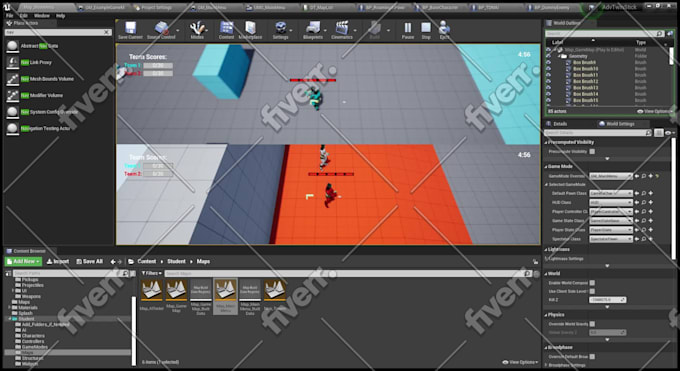Go back in Content Browser history
Image resolution: width=680 pixels, height=371 pixels.
coord(113,262)
